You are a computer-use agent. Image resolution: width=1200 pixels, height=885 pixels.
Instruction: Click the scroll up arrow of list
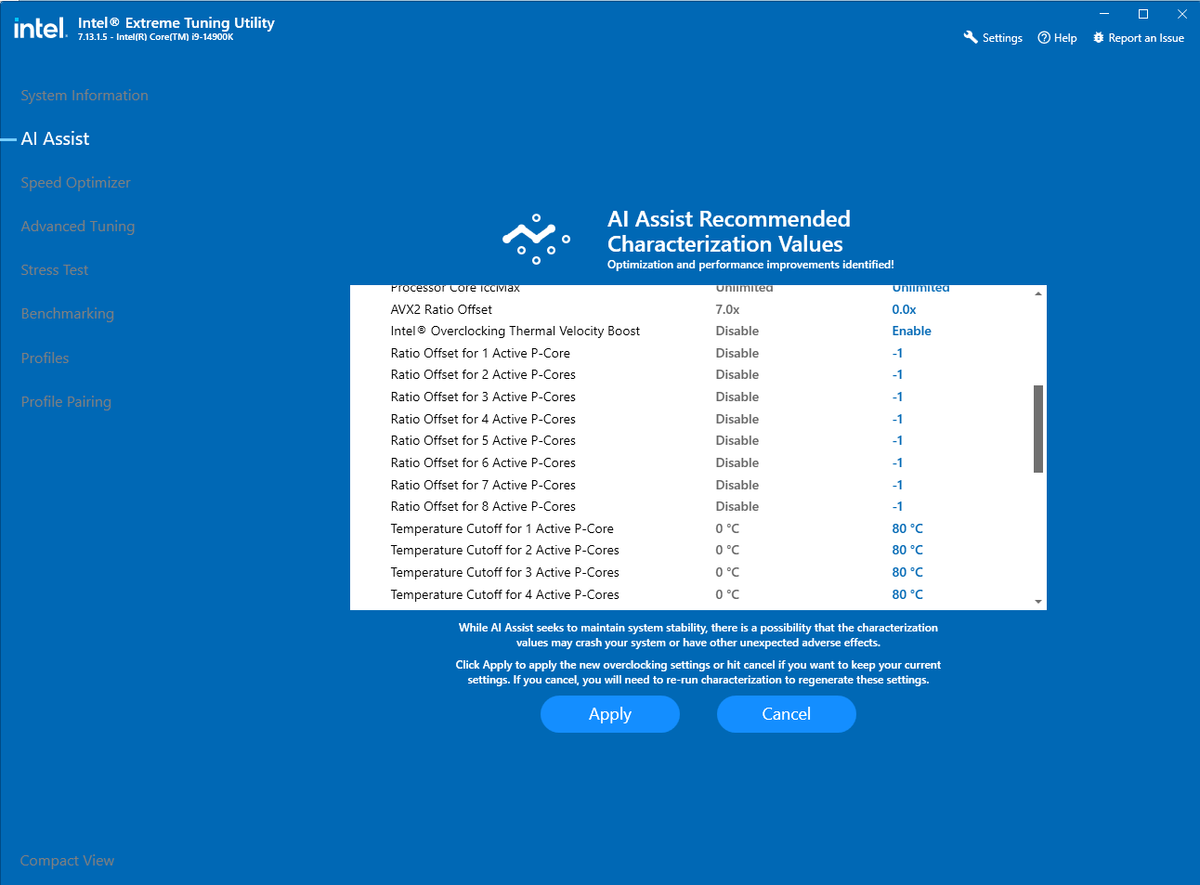coord(1038,293)
